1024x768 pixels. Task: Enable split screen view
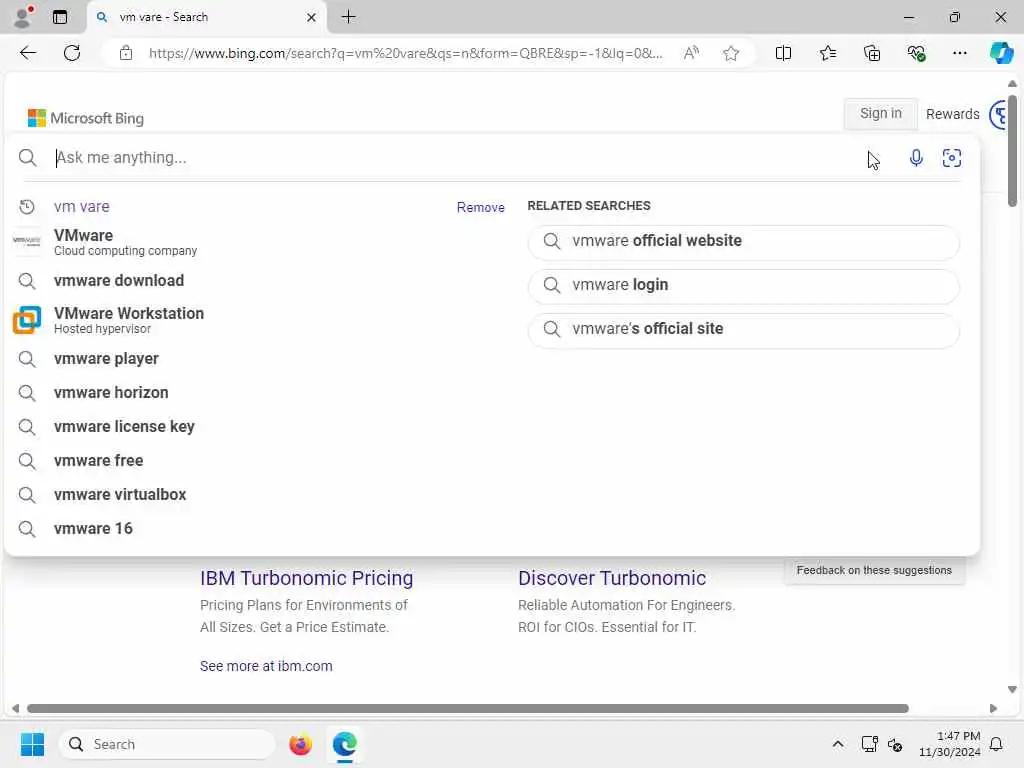(783, 53)
